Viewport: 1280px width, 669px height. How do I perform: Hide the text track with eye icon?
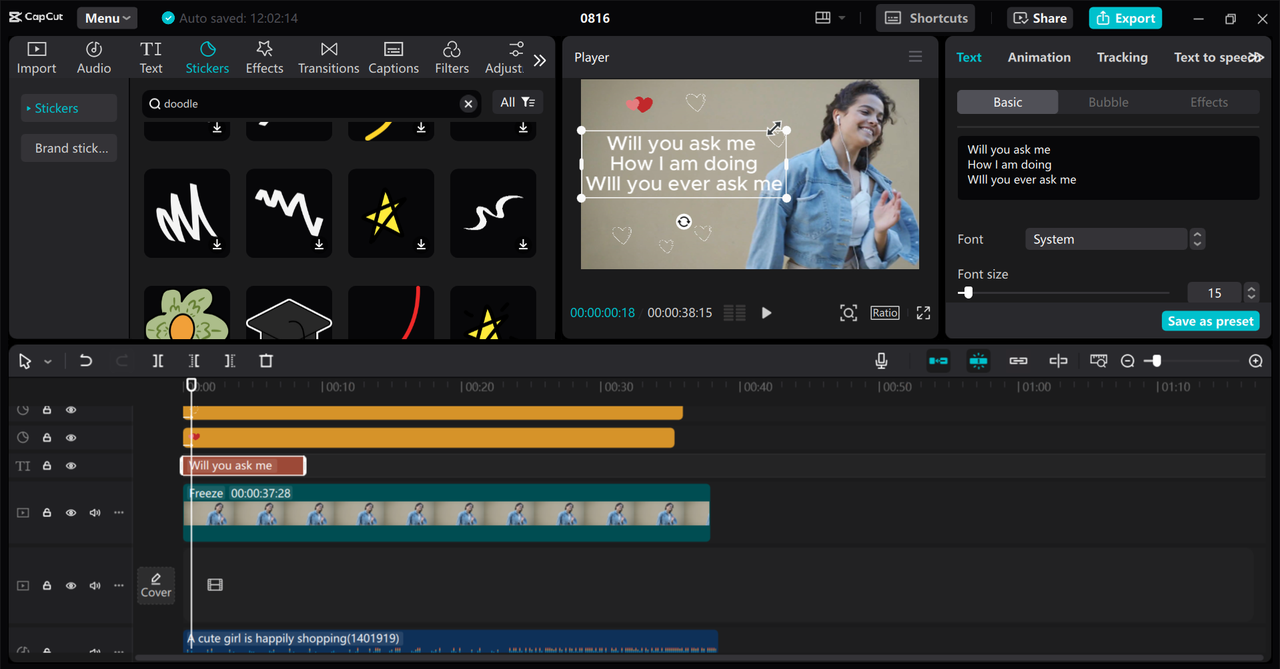(71, 466)
